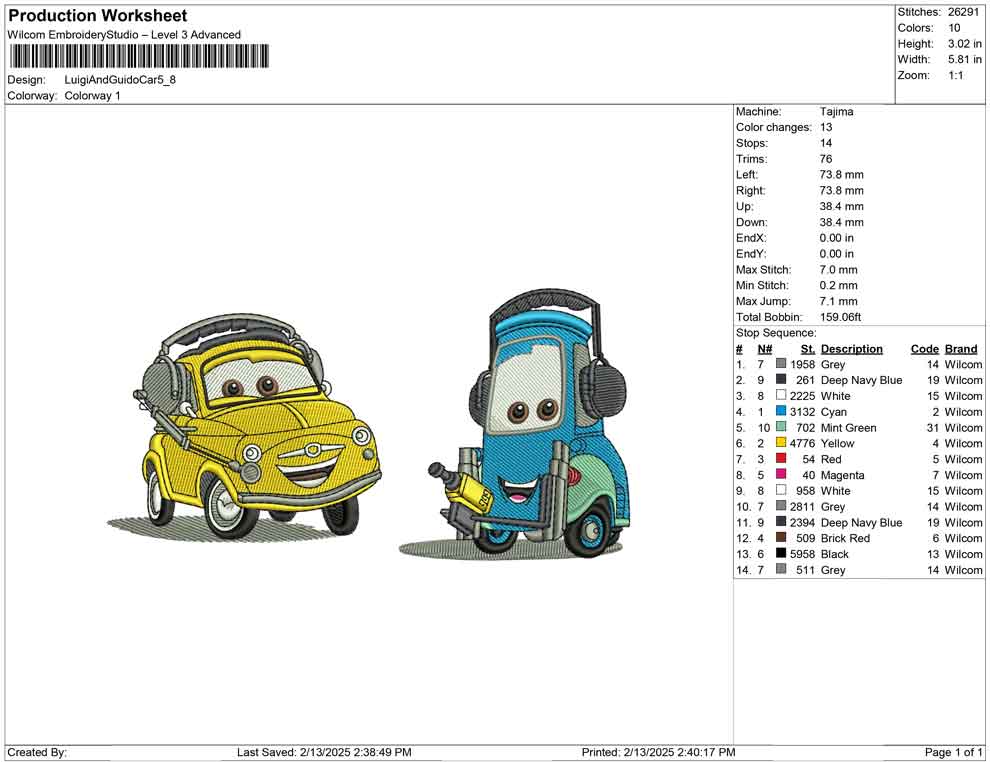Viewport: 990px width, 762px height.
Task: Click the Max Jump value 7.1 mm
Action: point(838,301)
